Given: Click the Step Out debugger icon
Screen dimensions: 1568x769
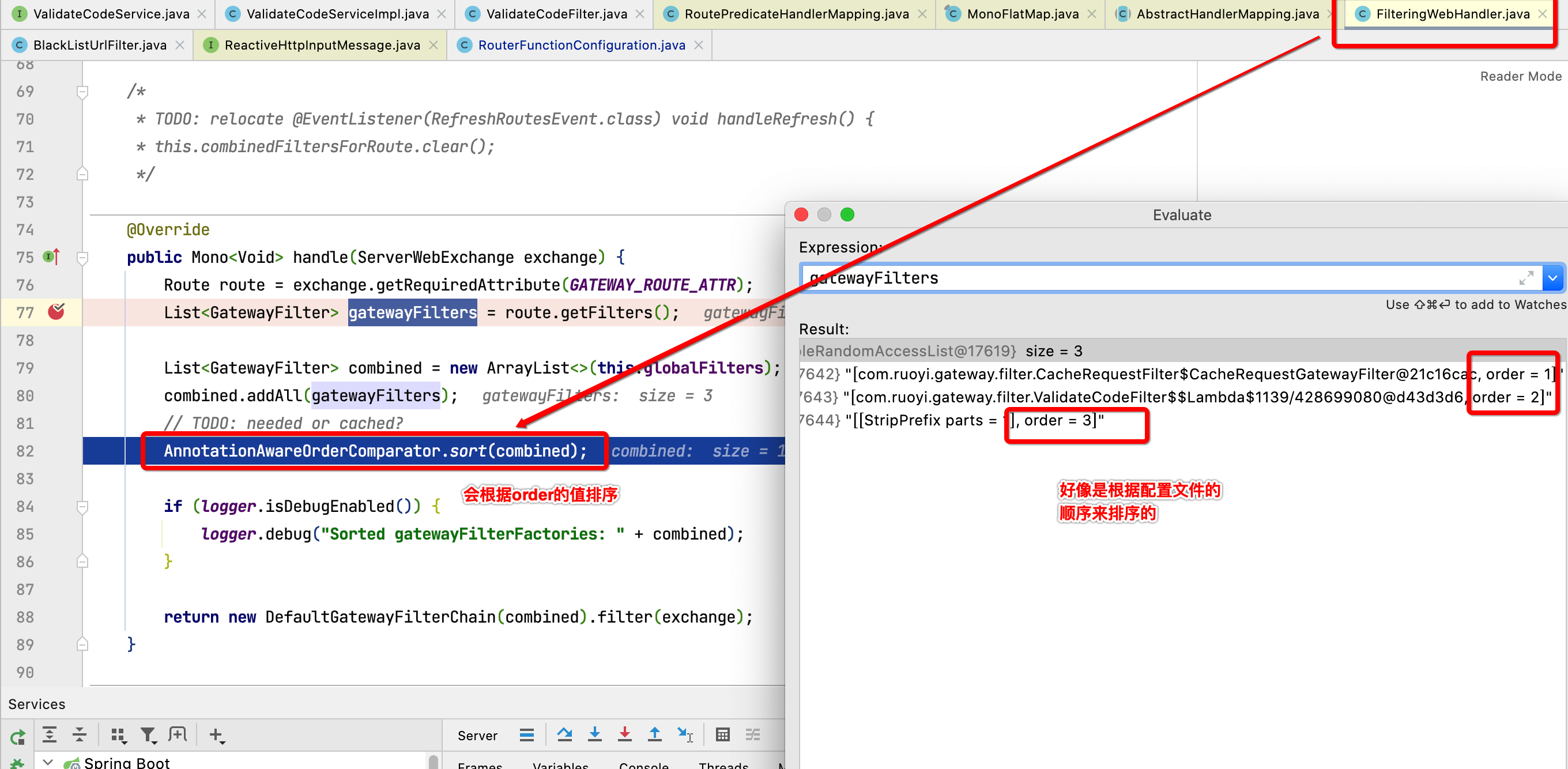Looking at the screenshot, I should [654, 735].
